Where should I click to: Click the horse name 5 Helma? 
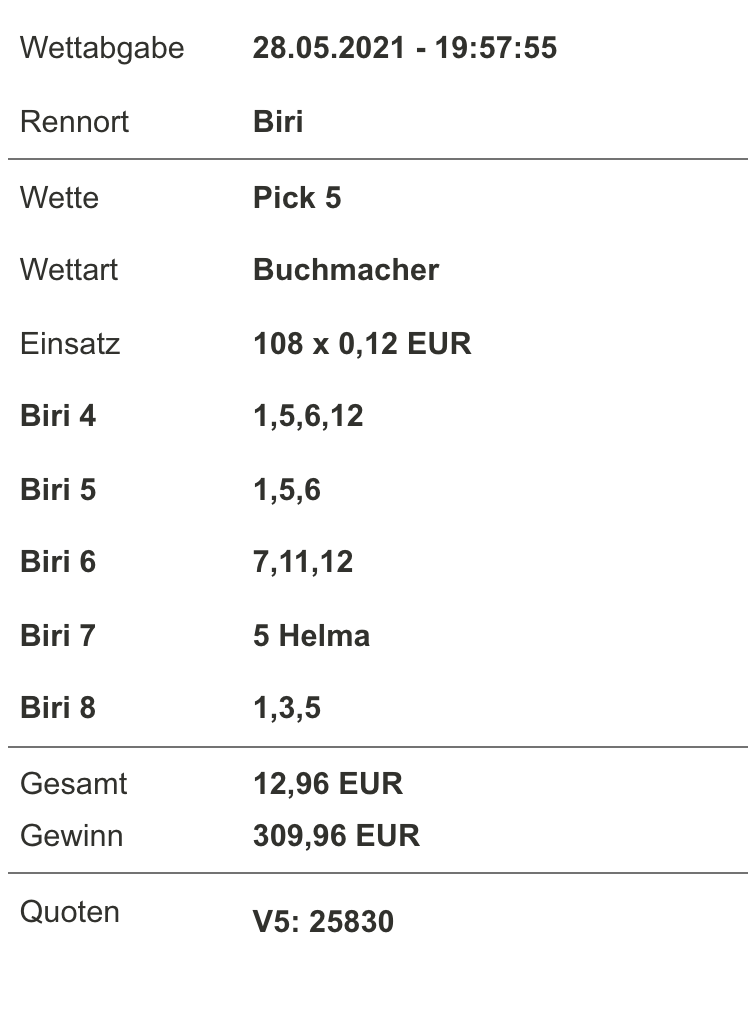point(311,636)
